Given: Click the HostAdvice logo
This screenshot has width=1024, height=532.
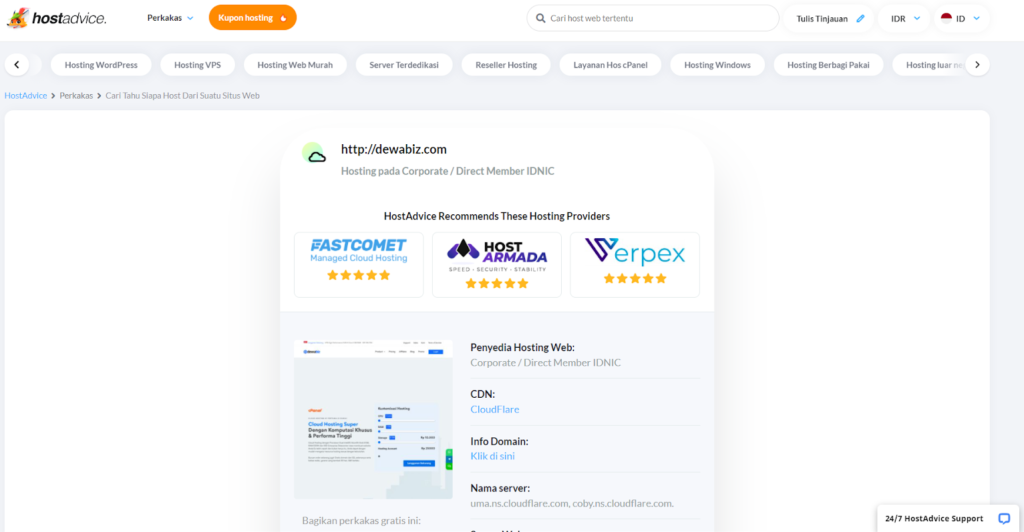Looking at the screenshot, I should point(56,18).
